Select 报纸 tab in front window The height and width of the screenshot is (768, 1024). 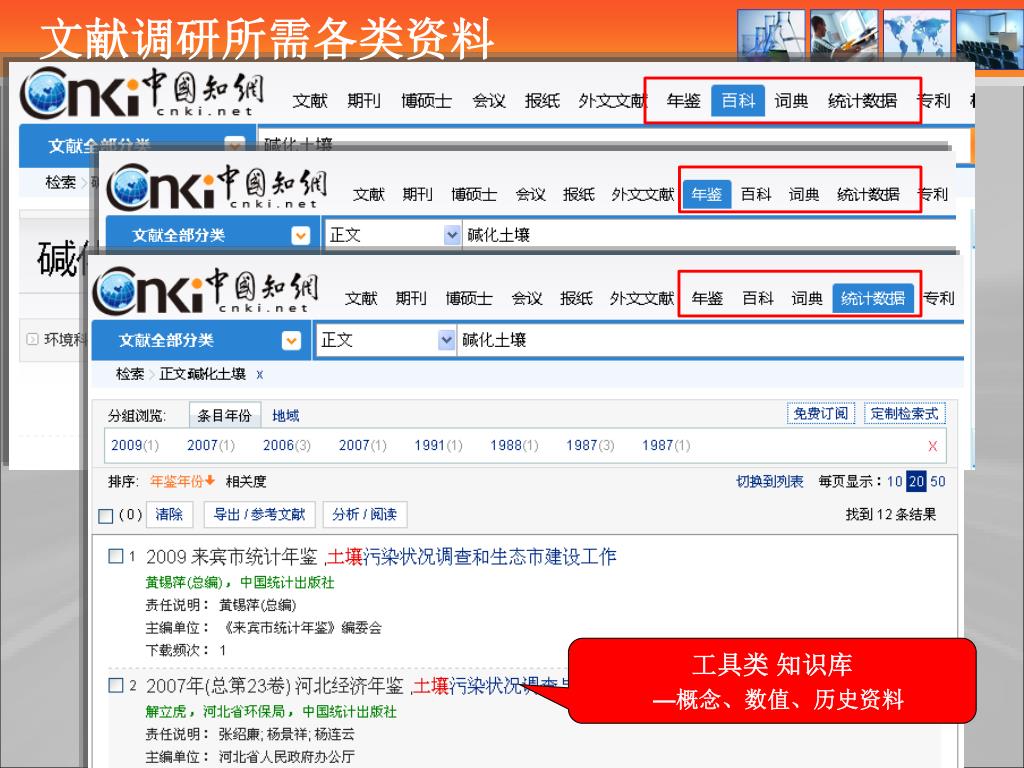576,298
